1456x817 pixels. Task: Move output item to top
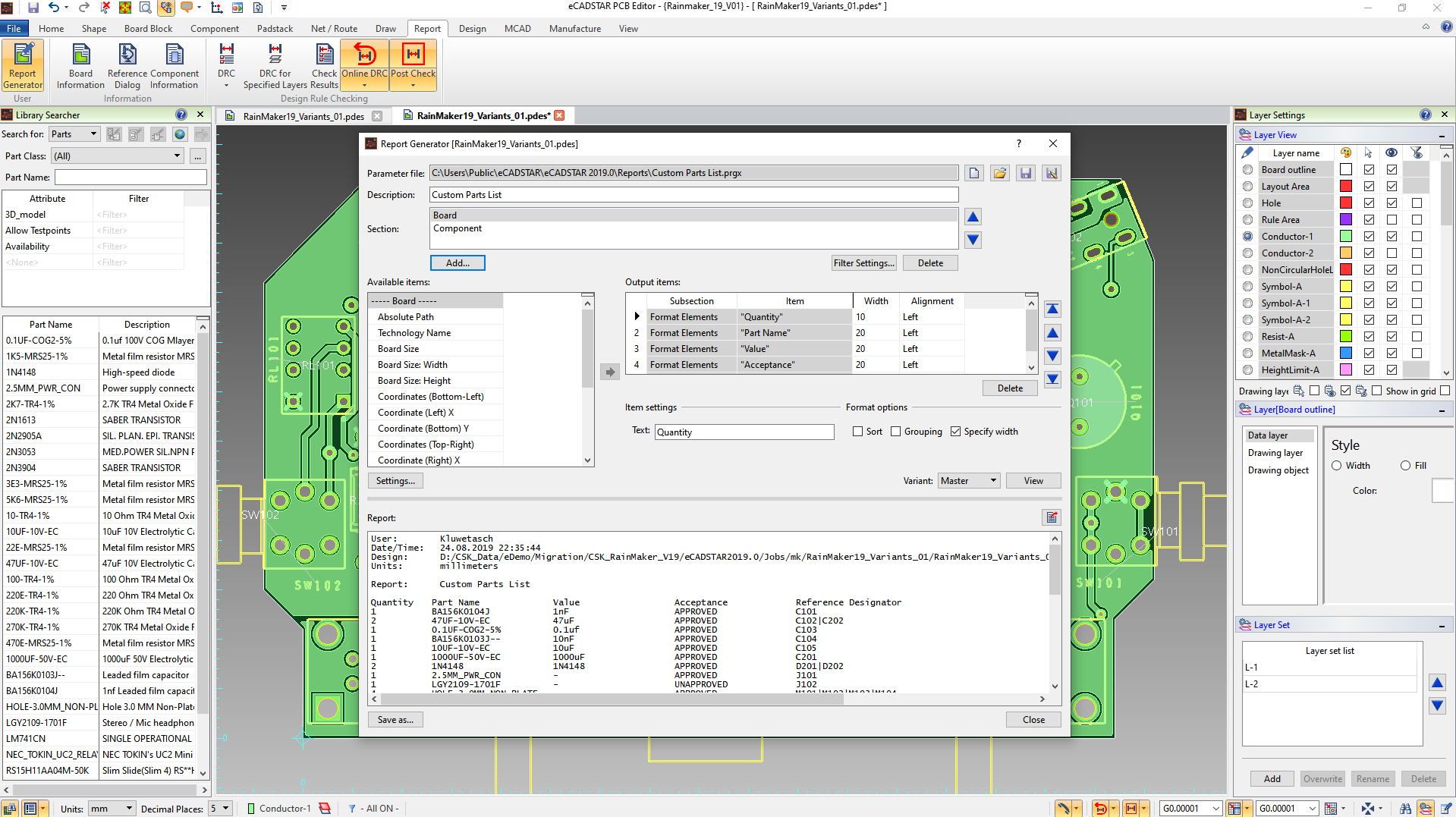[1052, 309]
